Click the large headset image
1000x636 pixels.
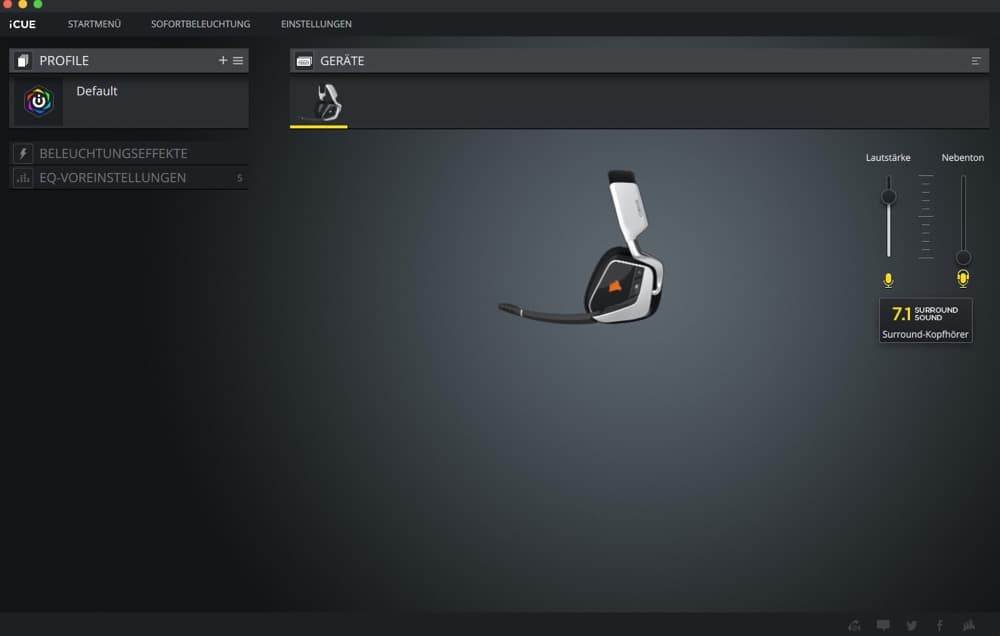(581, 247)
